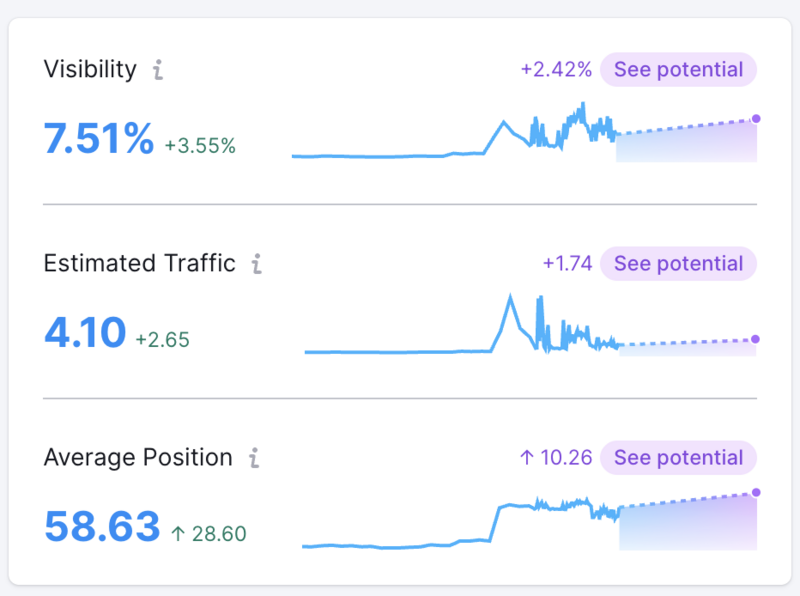Click the 10.26 potential position gain

point(556,458)
